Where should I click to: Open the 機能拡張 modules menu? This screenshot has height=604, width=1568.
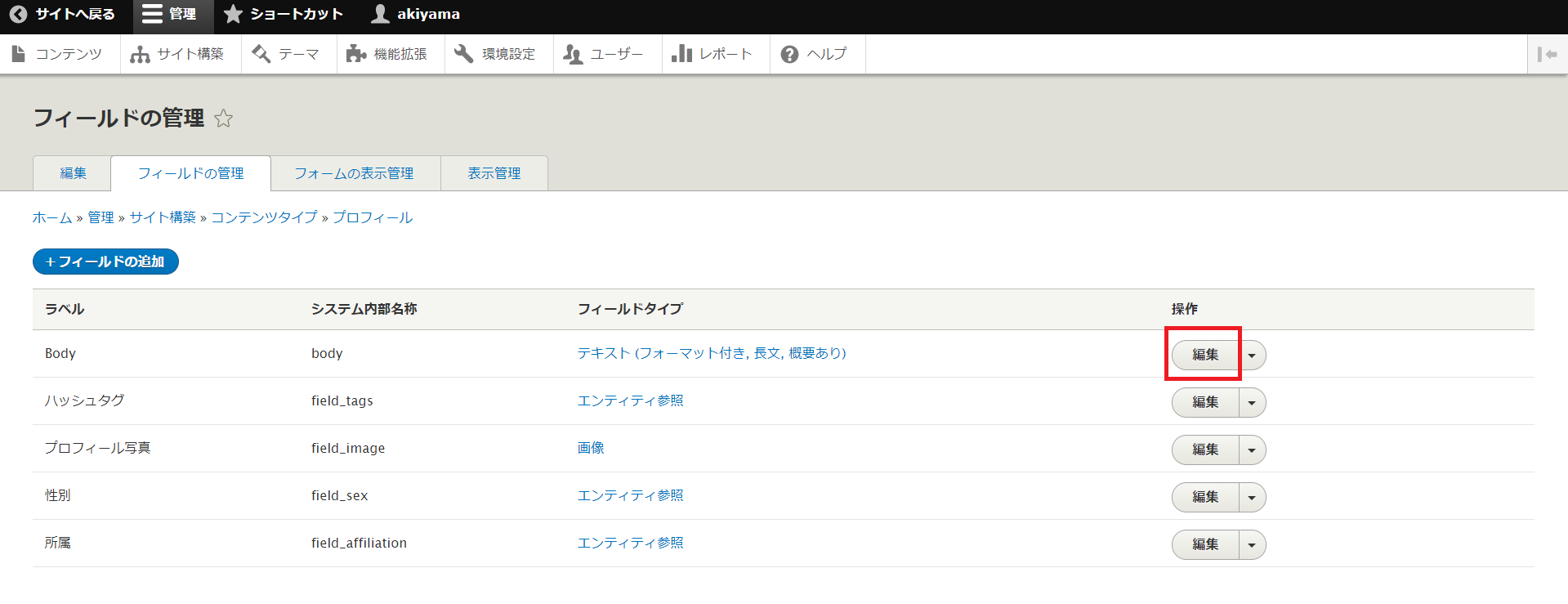pos(387,54)
